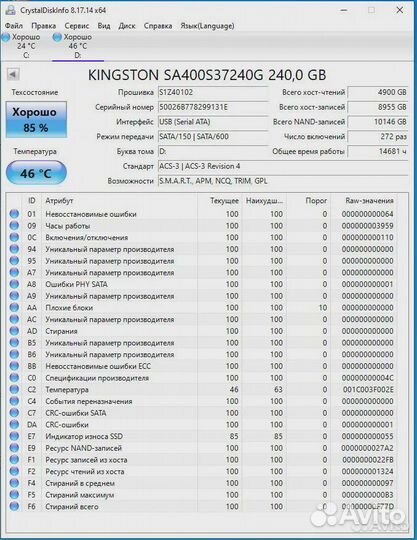
Task: Select the Плохие блоки attribute text
Action: [69, 308]
